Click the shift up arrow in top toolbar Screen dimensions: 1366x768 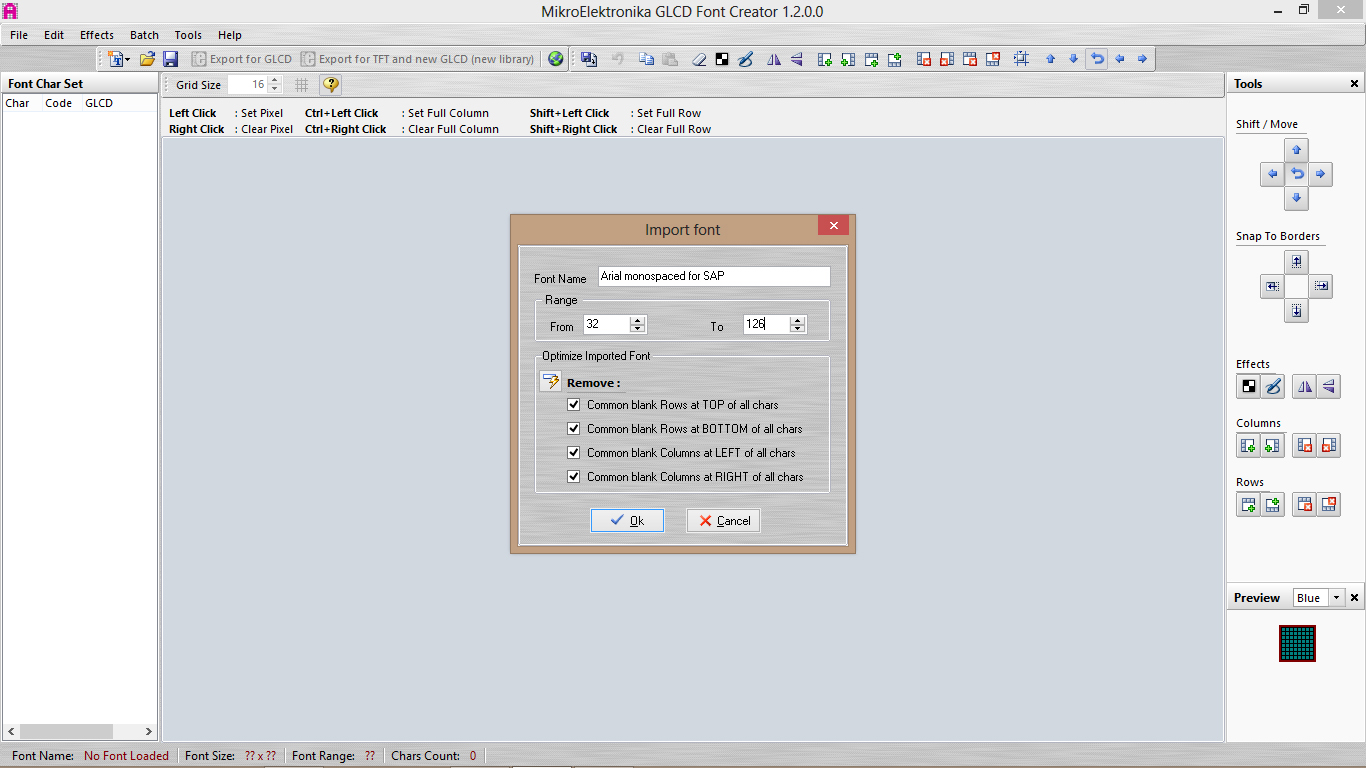(x=1050, y=59)
